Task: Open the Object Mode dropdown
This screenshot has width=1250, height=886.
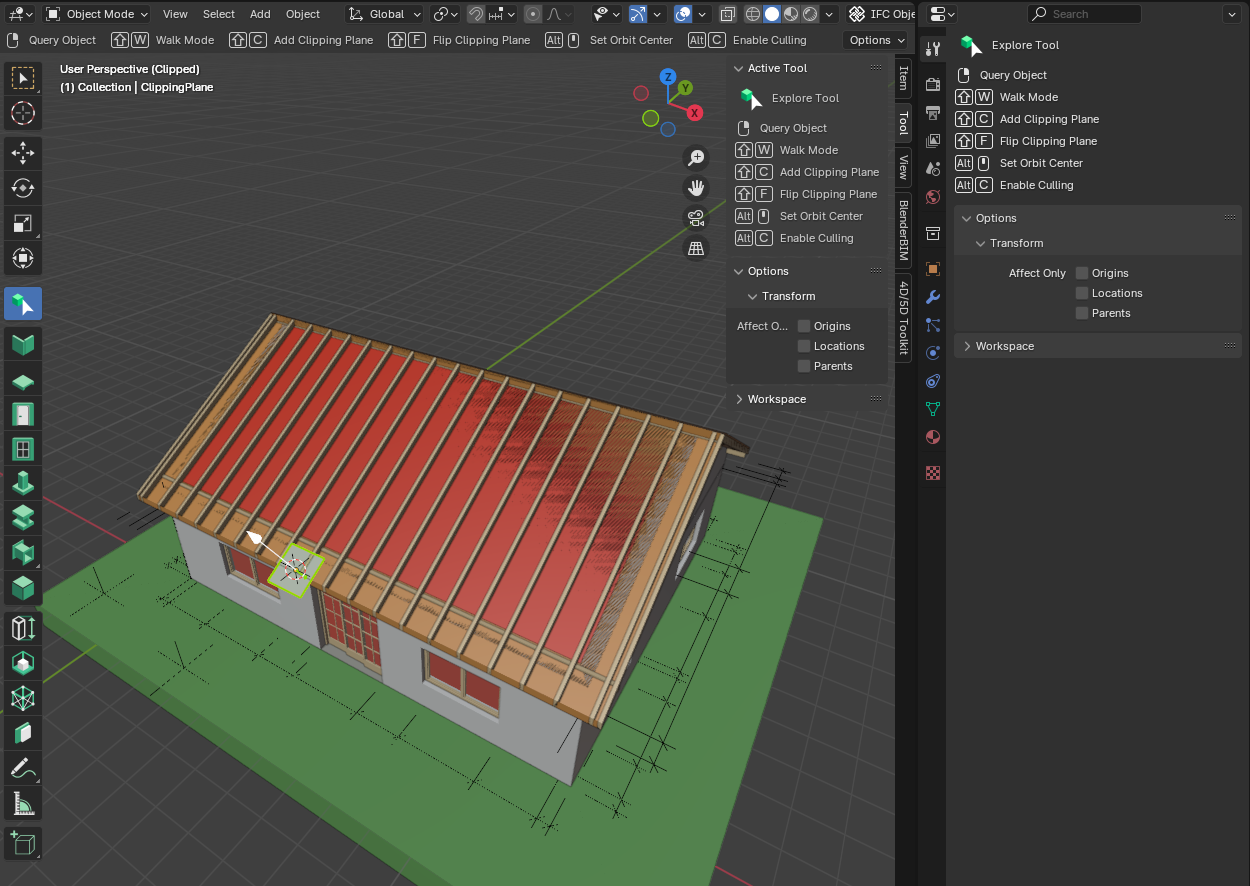Action: [96, 13]
